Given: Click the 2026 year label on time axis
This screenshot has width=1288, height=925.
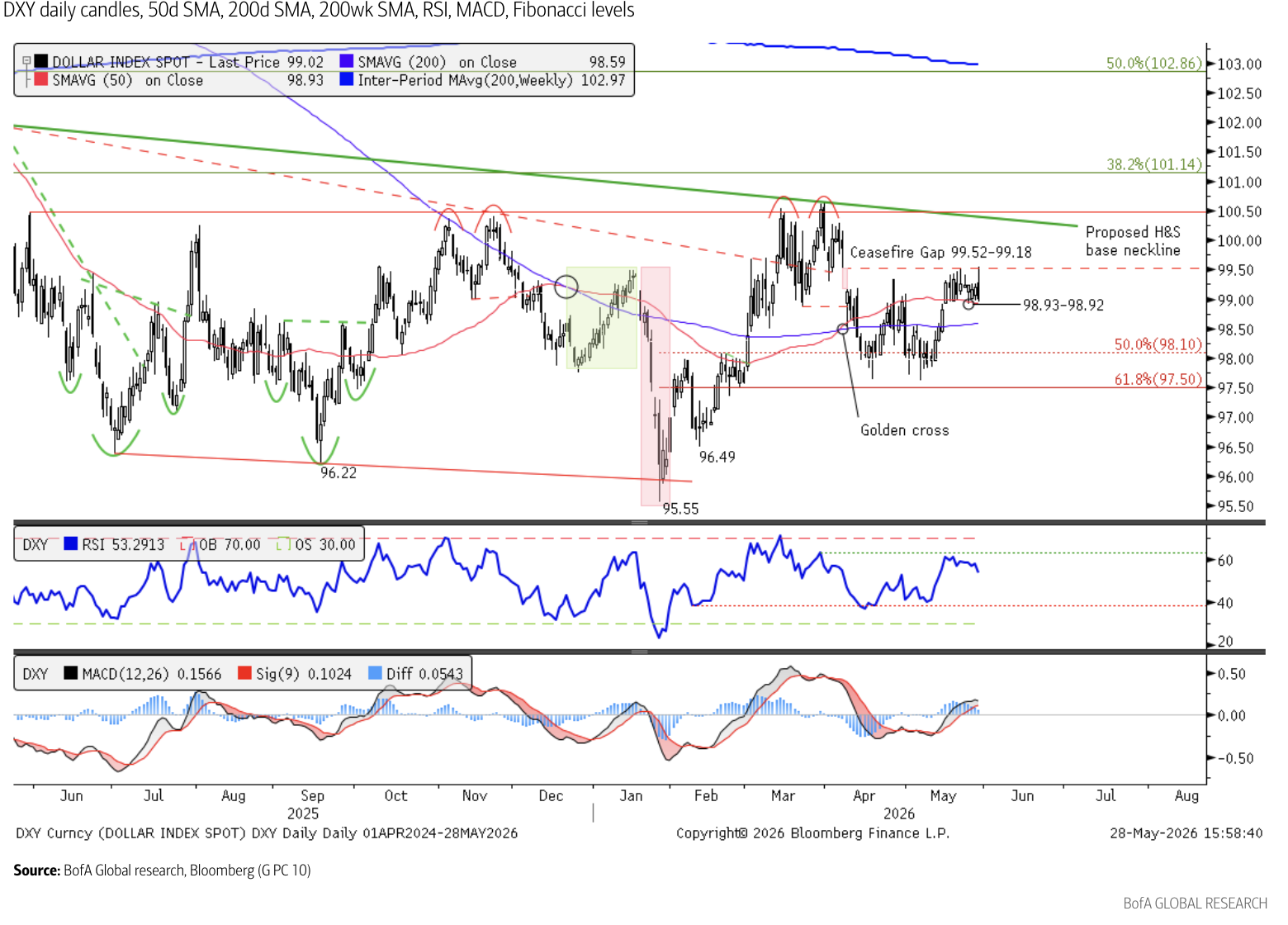Looking at the screenshot, I should tap(899, 814).
